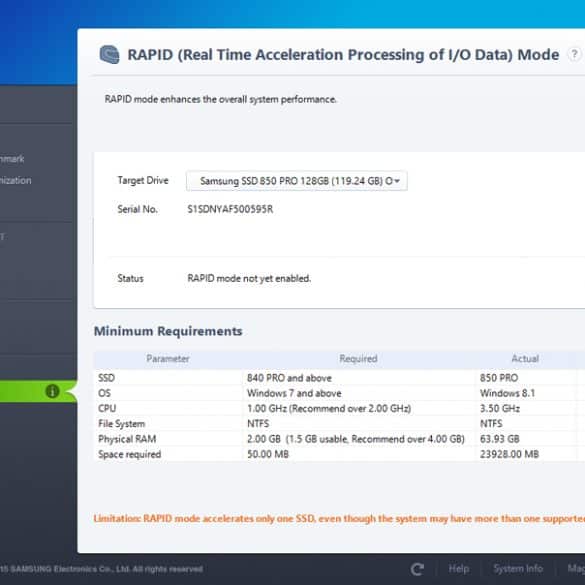Click the serial number S1SDNYAF500595R
The width and height of the screenshot is (585, 585).
point(230,209)
